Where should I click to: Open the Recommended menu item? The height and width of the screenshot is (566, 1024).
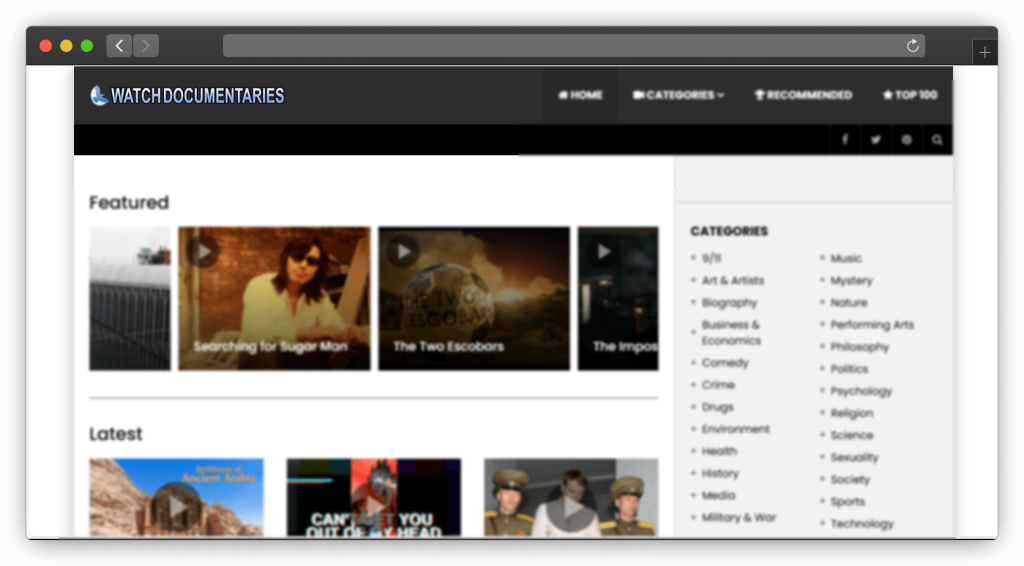803,95
